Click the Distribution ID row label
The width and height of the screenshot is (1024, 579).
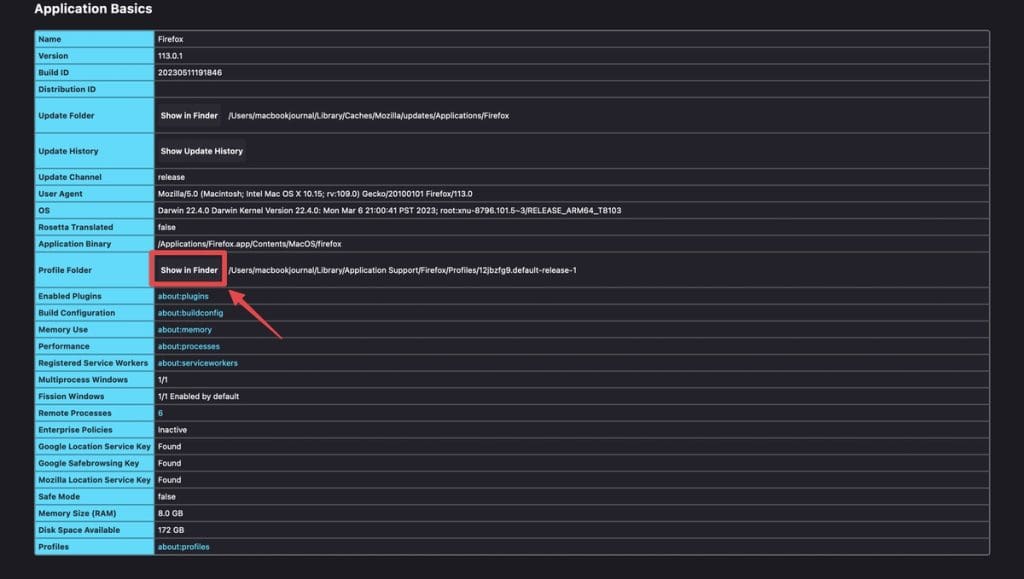click(x=67, y=89)
